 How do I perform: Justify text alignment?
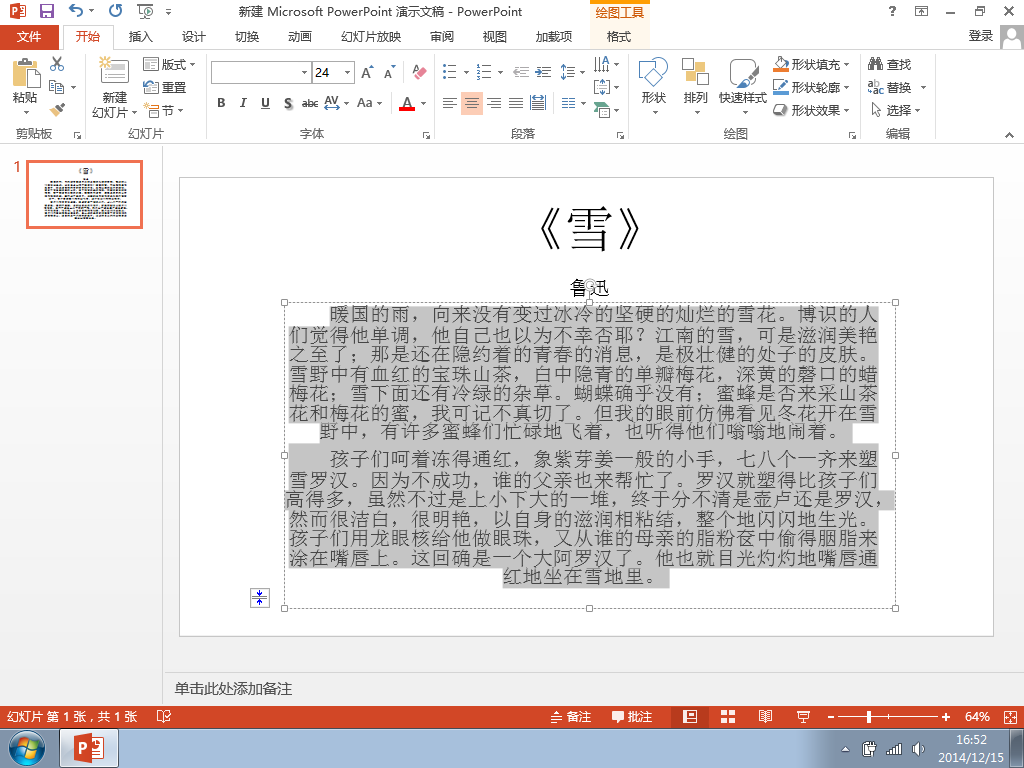(516, 103)
